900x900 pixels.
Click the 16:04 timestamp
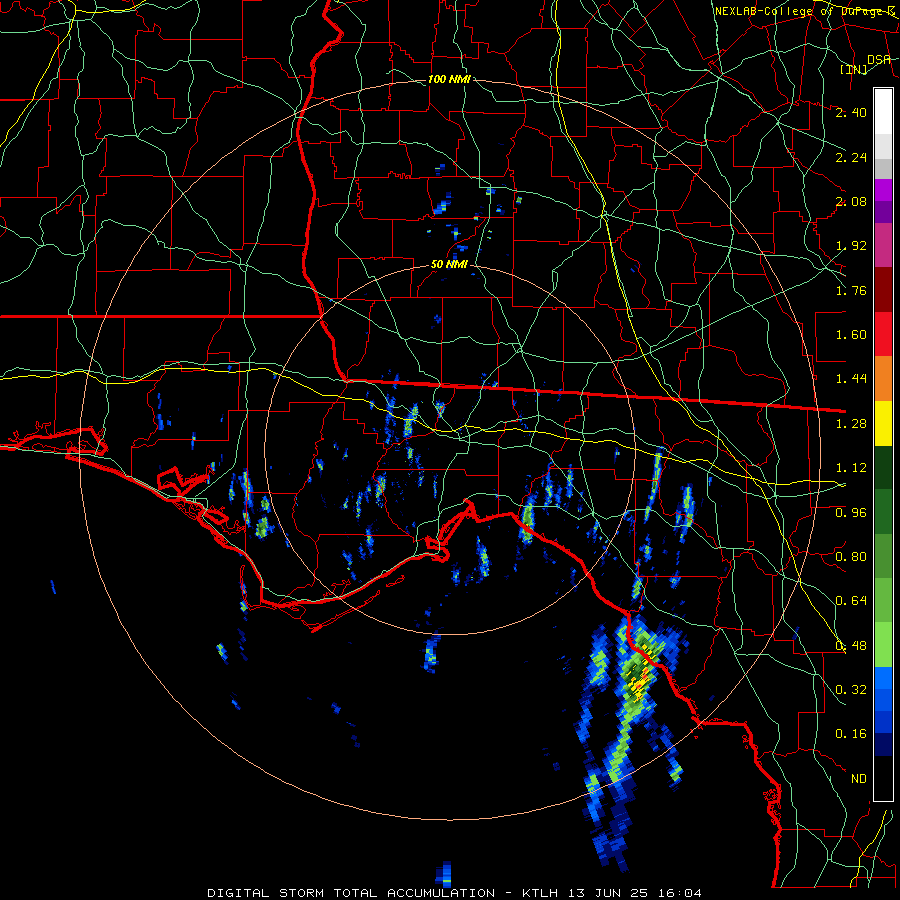(x=680, y=893)
